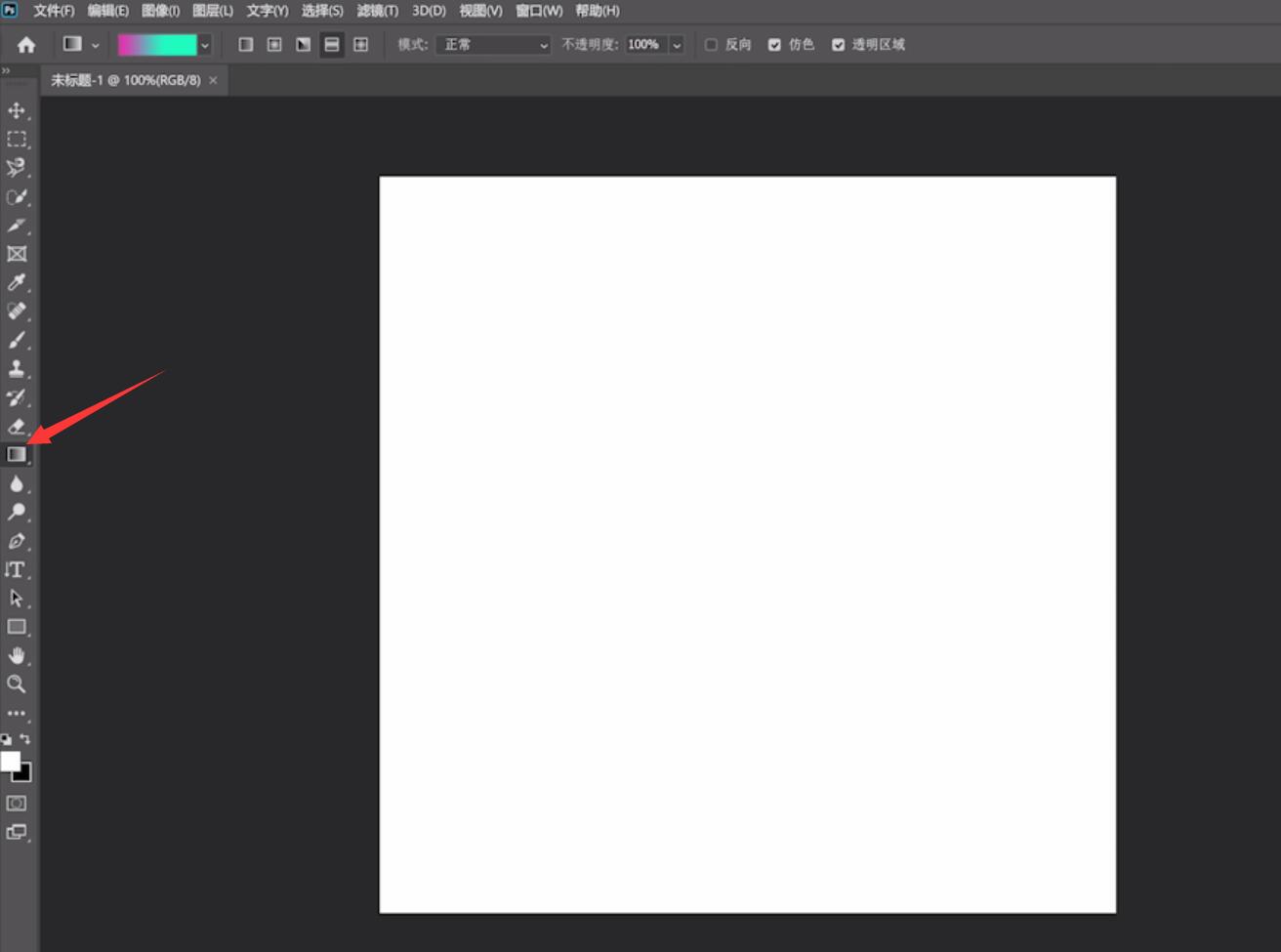Viewport: 1281px width, 952px height.
Task: Set the background color swatch
Action: tap(25, 775)
